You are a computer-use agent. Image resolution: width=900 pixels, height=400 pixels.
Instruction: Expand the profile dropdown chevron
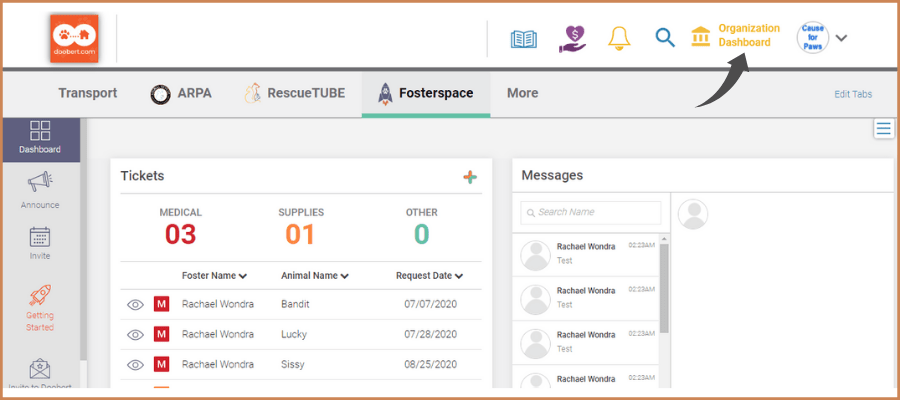[841, 38]
